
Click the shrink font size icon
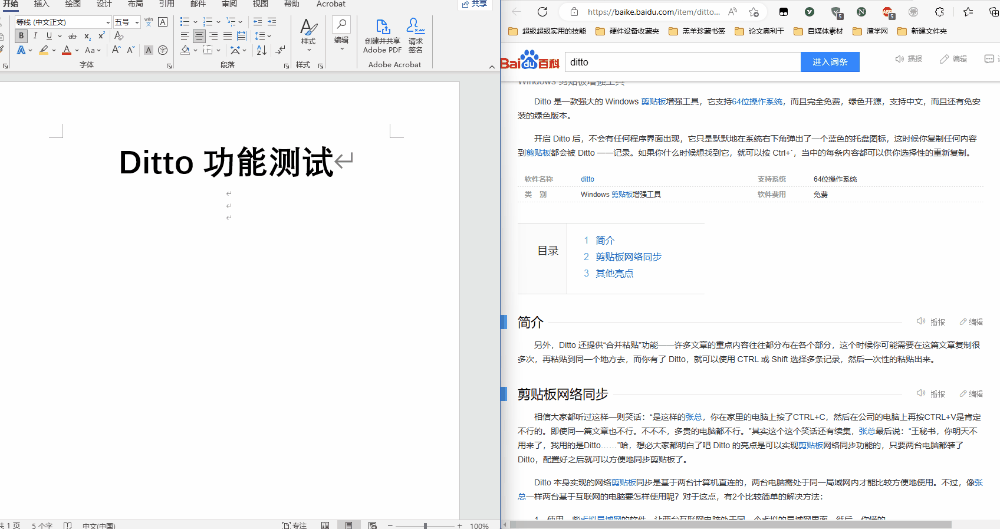point(130,50)
